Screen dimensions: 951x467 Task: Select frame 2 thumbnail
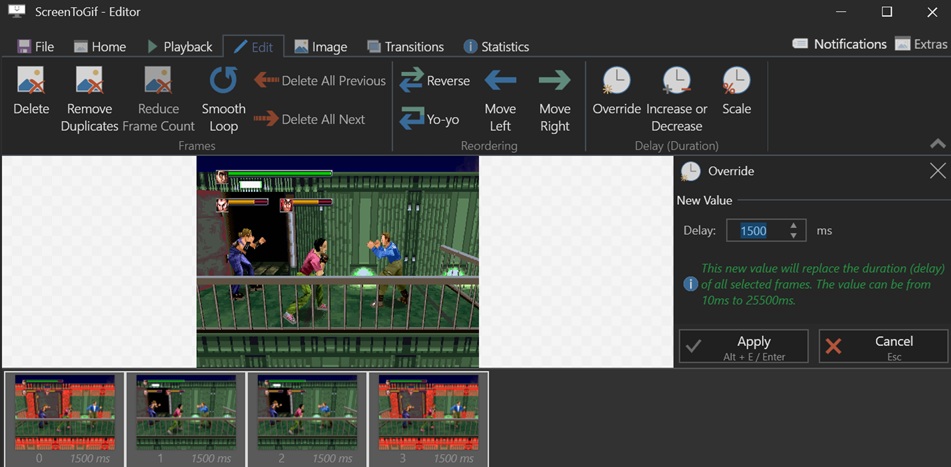coord(307,419)
